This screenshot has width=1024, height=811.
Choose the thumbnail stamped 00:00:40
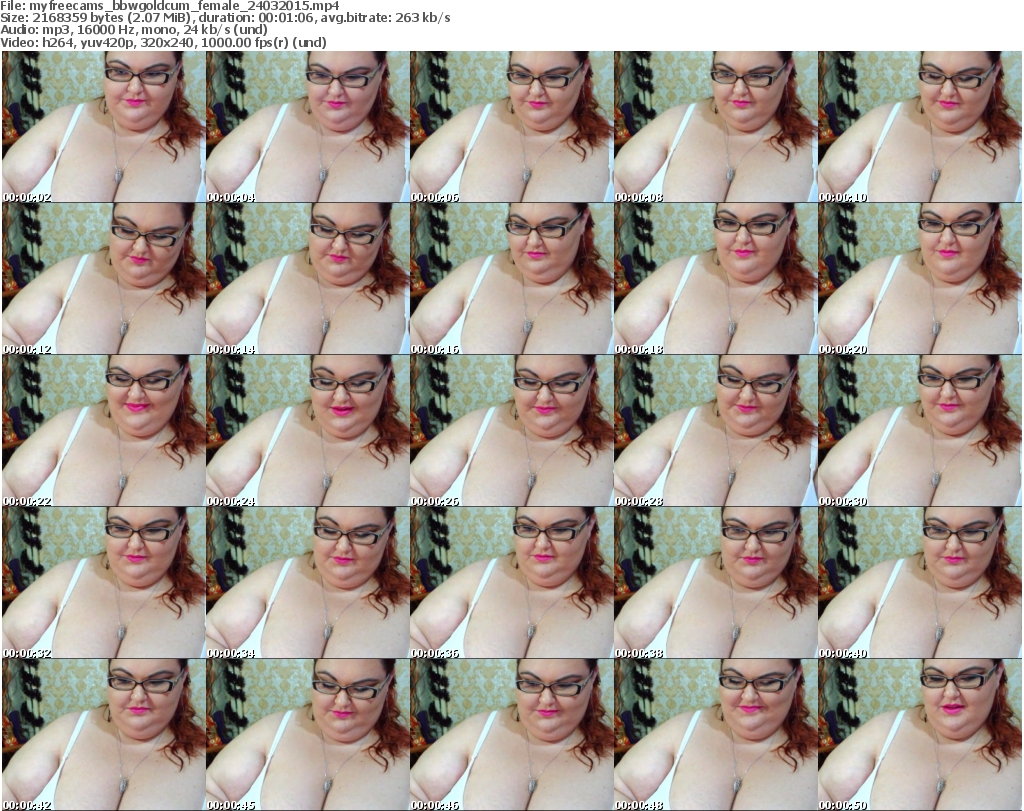pos(920,583)
